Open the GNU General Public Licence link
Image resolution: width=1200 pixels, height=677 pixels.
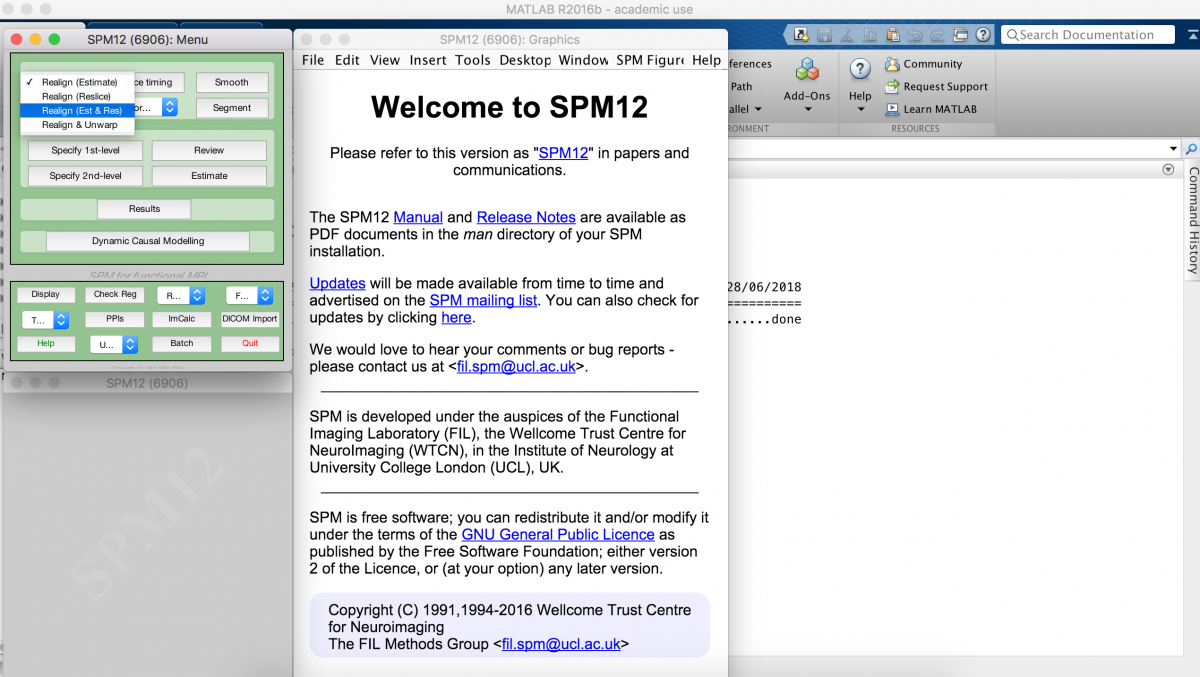(x=558, y=535)
